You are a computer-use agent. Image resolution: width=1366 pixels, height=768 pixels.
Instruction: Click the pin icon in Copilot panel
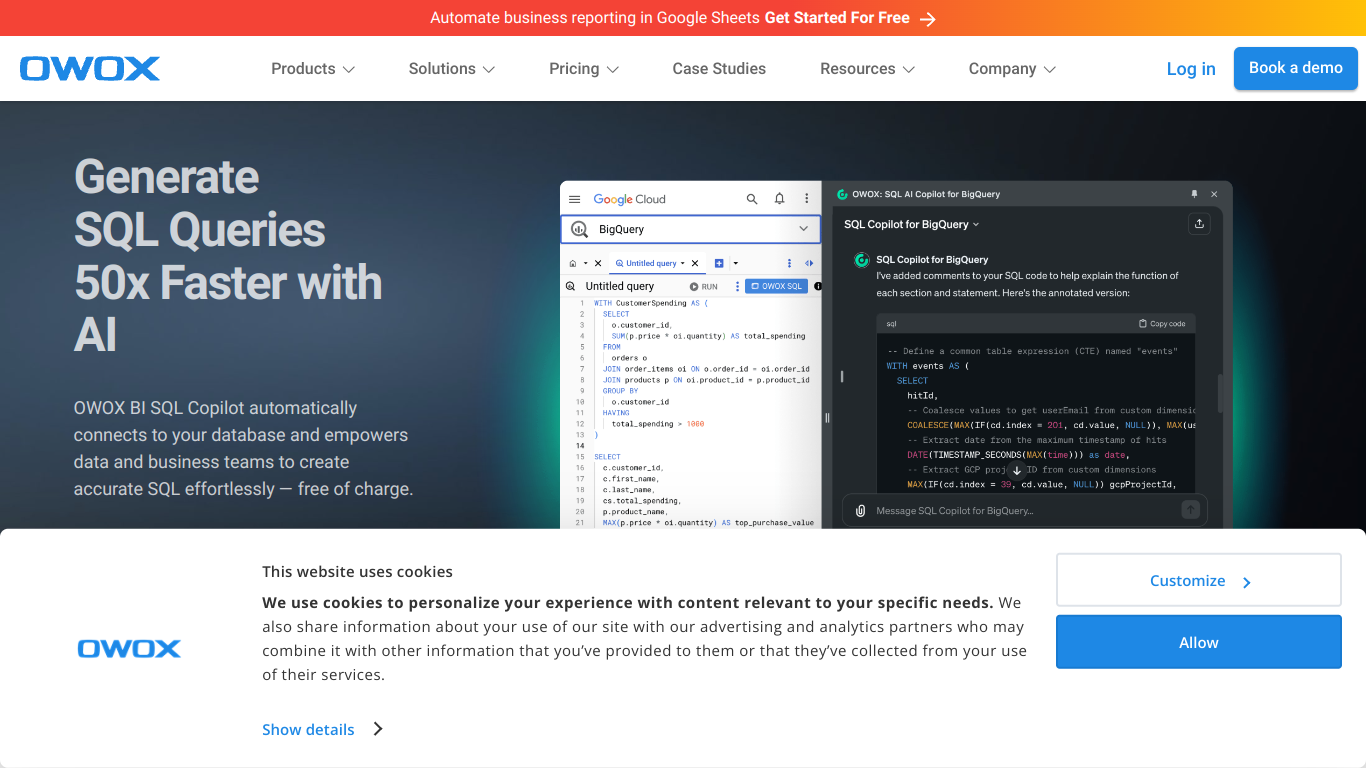pyautogui.click(x=1194, y=194)
